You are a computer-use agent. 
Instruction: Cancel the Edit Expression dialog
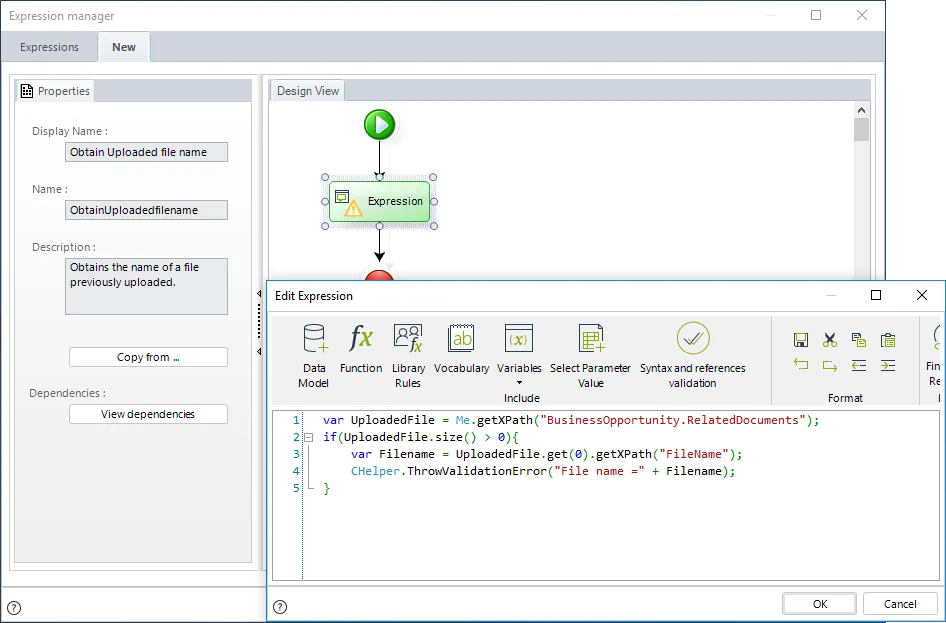(900, 604)
